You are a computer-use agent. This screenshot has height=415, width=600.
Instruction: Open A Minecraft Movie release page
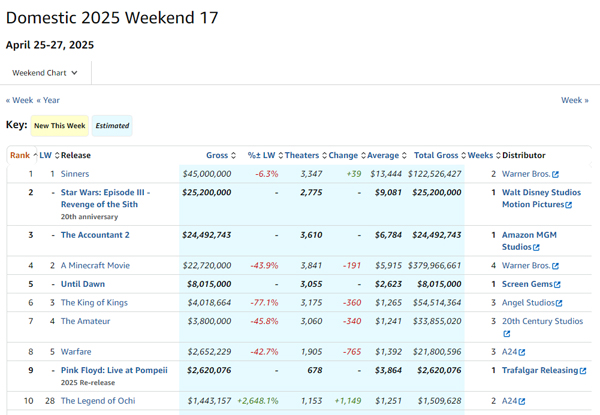click(95, 265)
